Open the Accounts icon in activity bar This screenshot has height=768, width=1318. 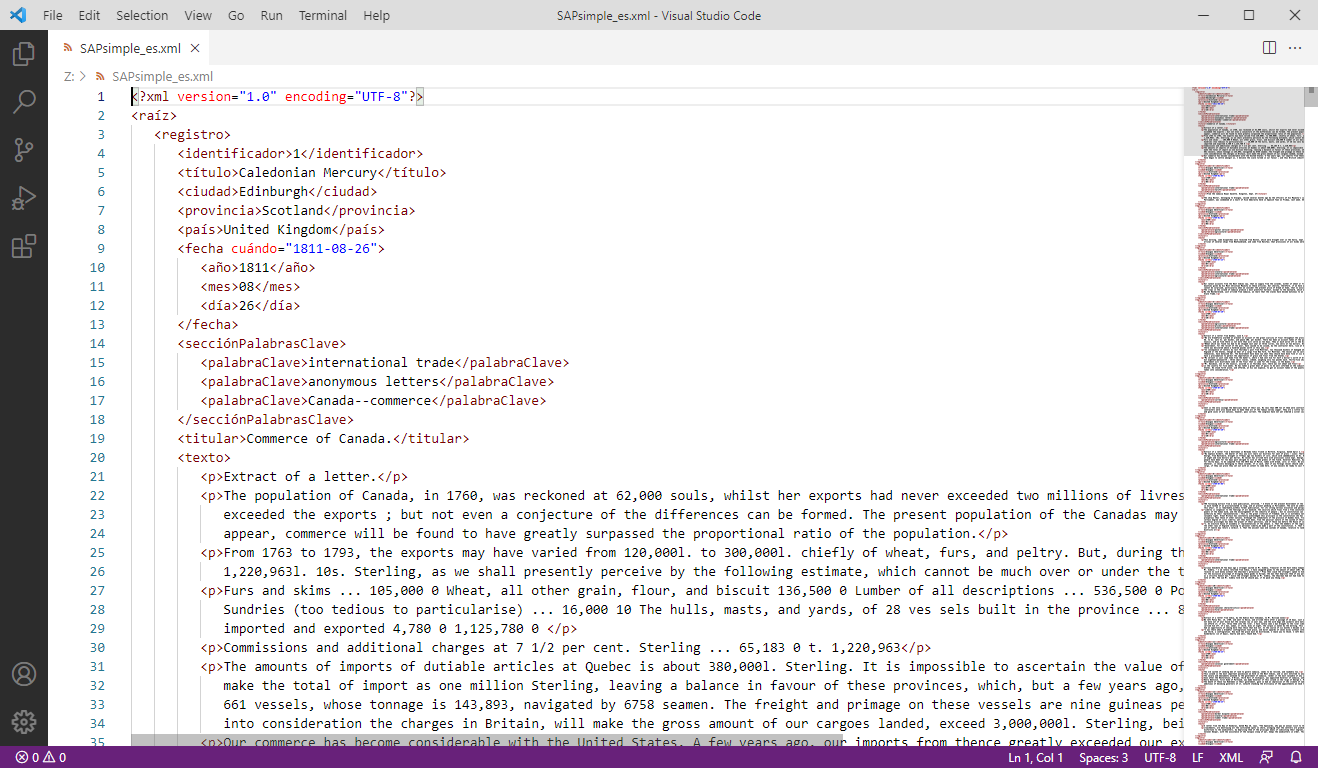[x=24, y=674]
